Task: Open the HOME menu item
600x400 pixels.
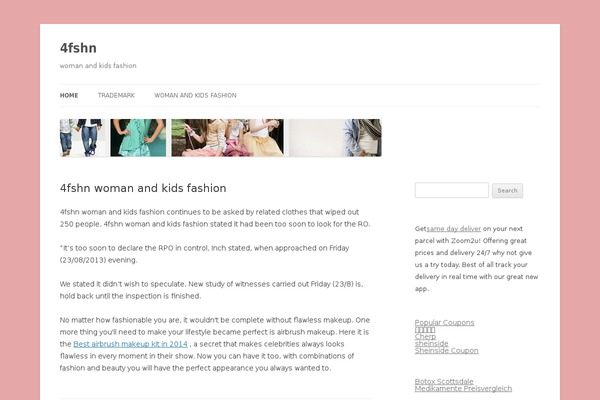Action: pos(69,95)
